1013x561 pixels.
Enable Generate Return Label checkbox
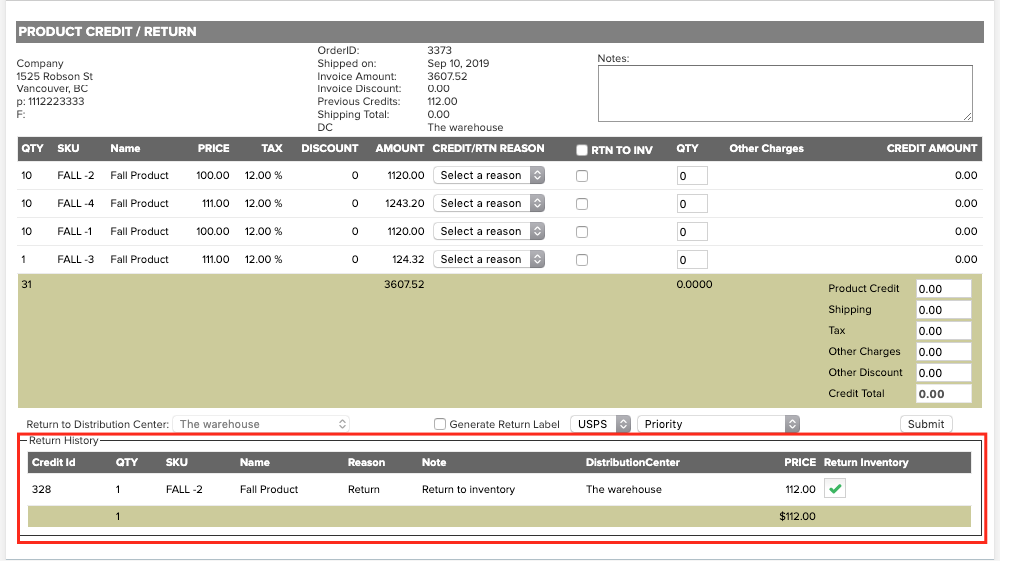(x=440, y=424)
